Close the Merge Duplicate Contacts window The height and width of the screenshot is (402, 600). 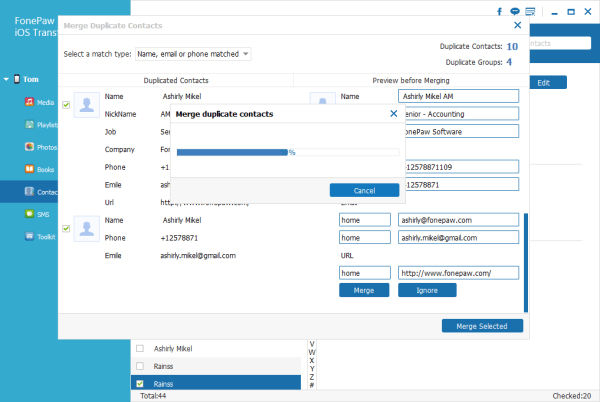point(517,25)
